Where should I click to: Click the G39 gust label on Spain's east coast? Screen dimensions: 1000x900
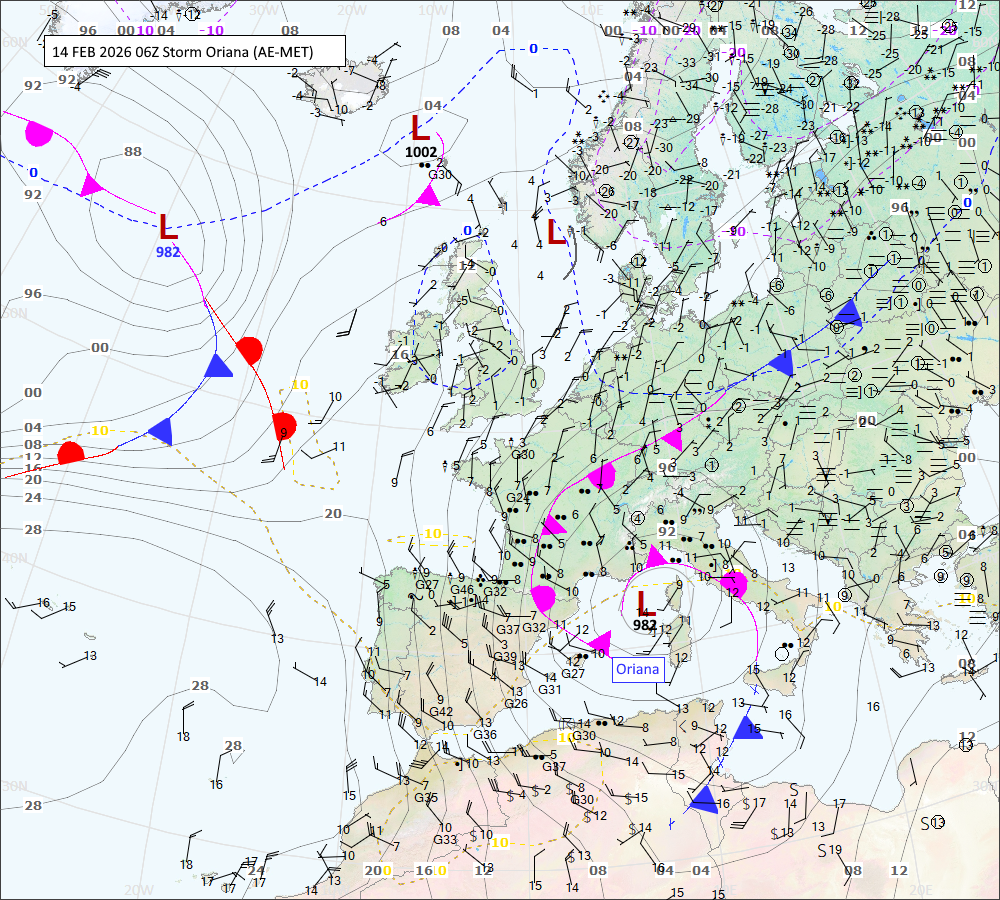point(504,657)
